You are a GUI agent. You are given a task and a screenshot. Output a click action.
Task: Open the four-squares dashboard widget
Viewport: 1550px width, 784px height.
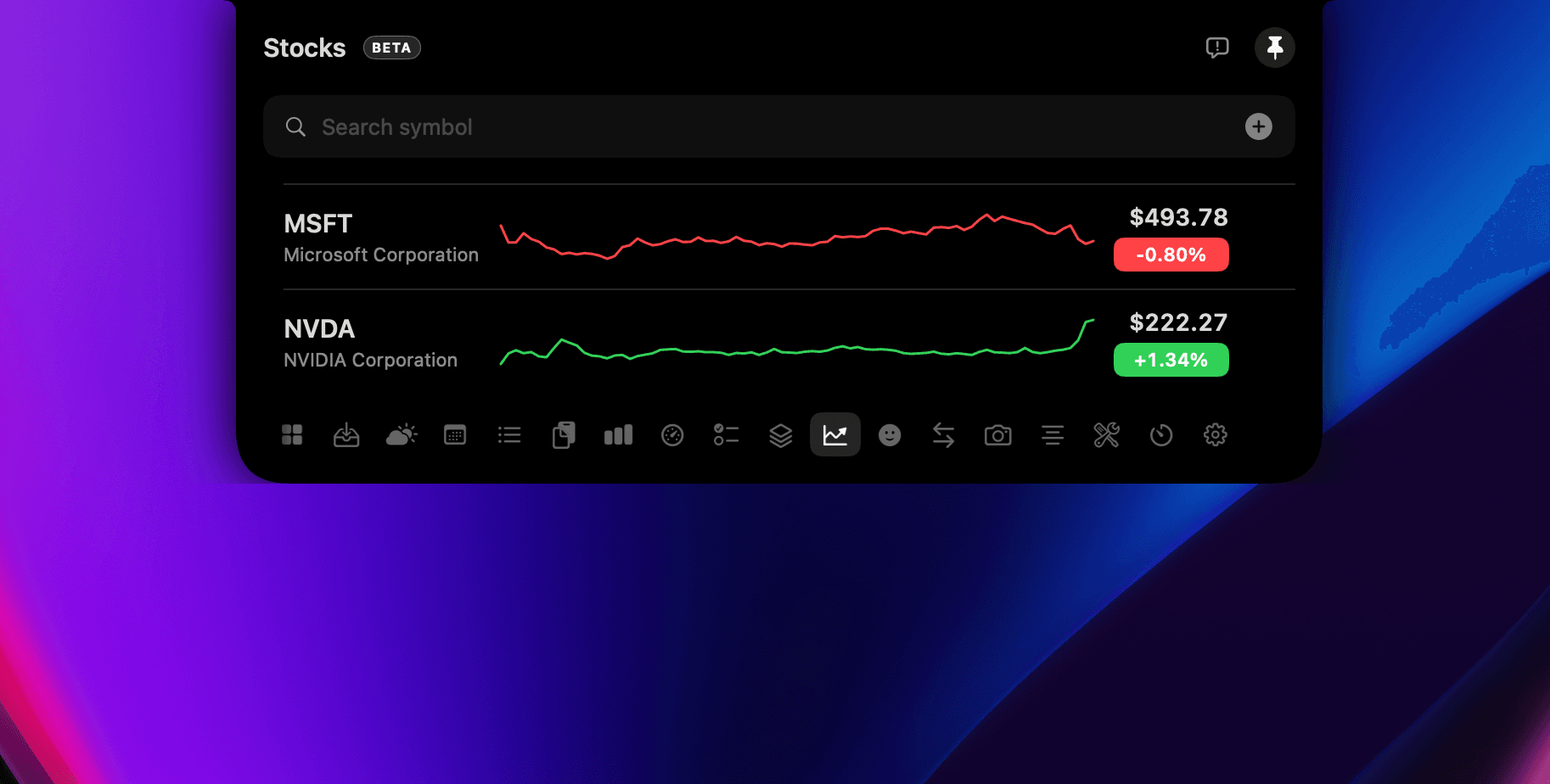(x=292, y=435)
